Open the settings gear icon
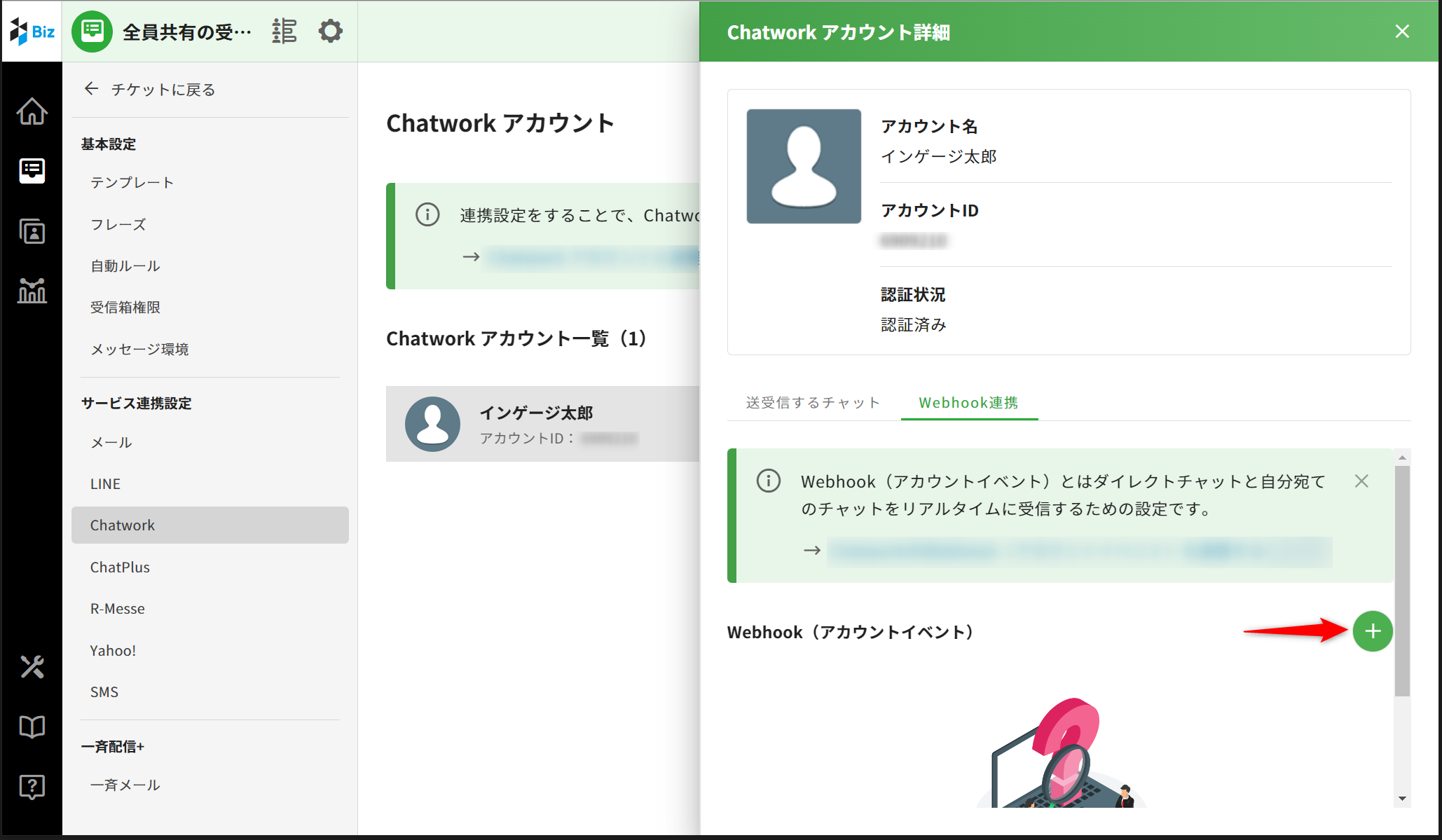This screenshot has height=840, width=1442. (330, 32)
